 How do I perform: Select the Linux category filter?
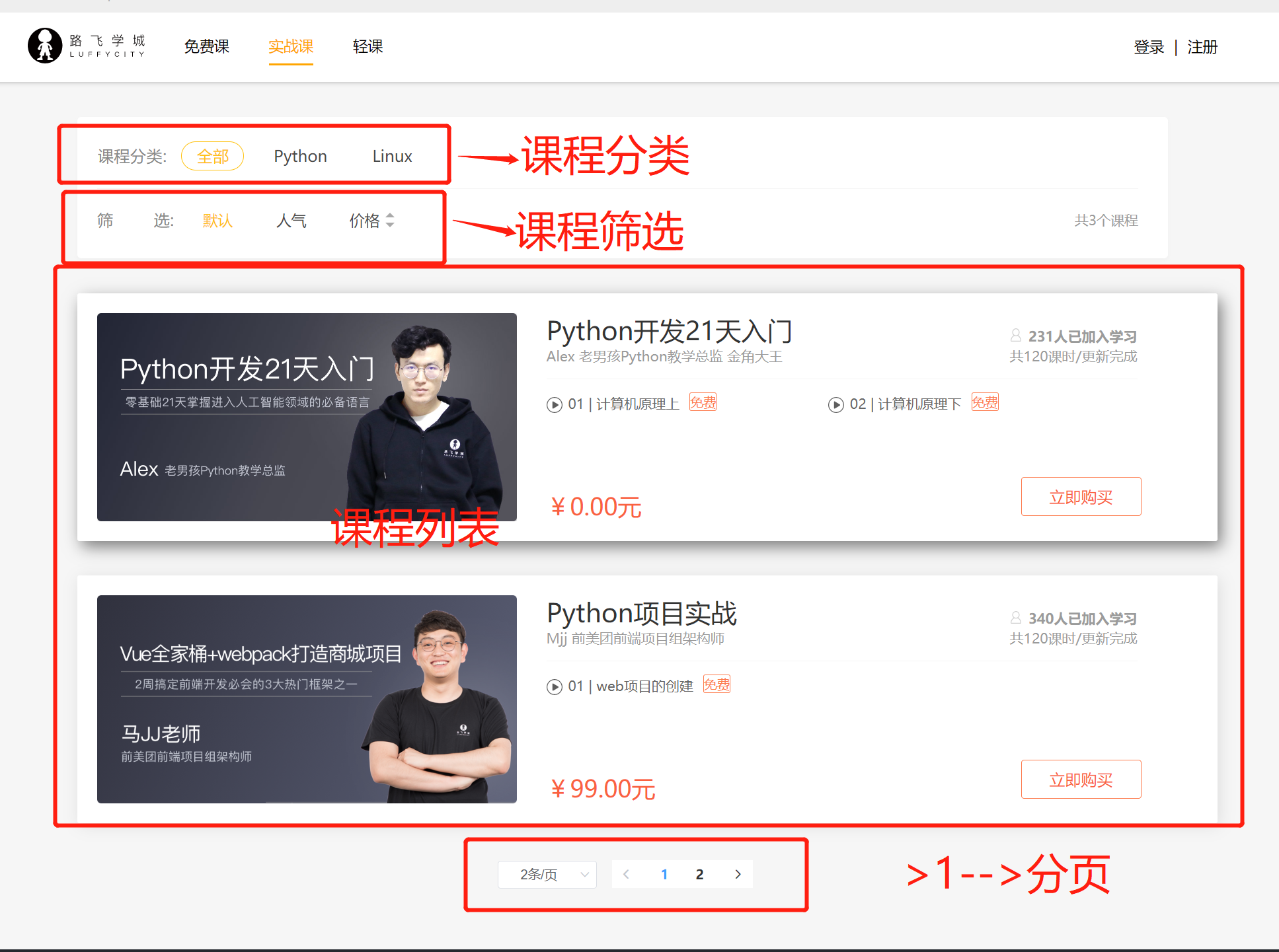392,157
